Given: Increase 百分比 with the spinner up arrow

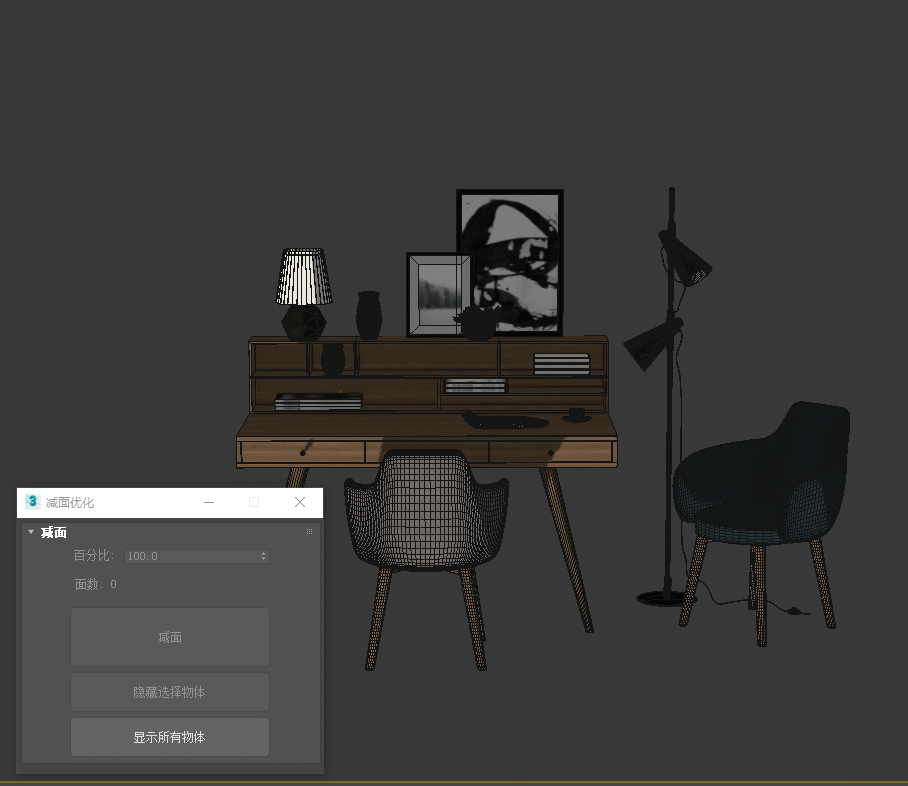Looking at the screenshot, I should (x=264, y=553).
